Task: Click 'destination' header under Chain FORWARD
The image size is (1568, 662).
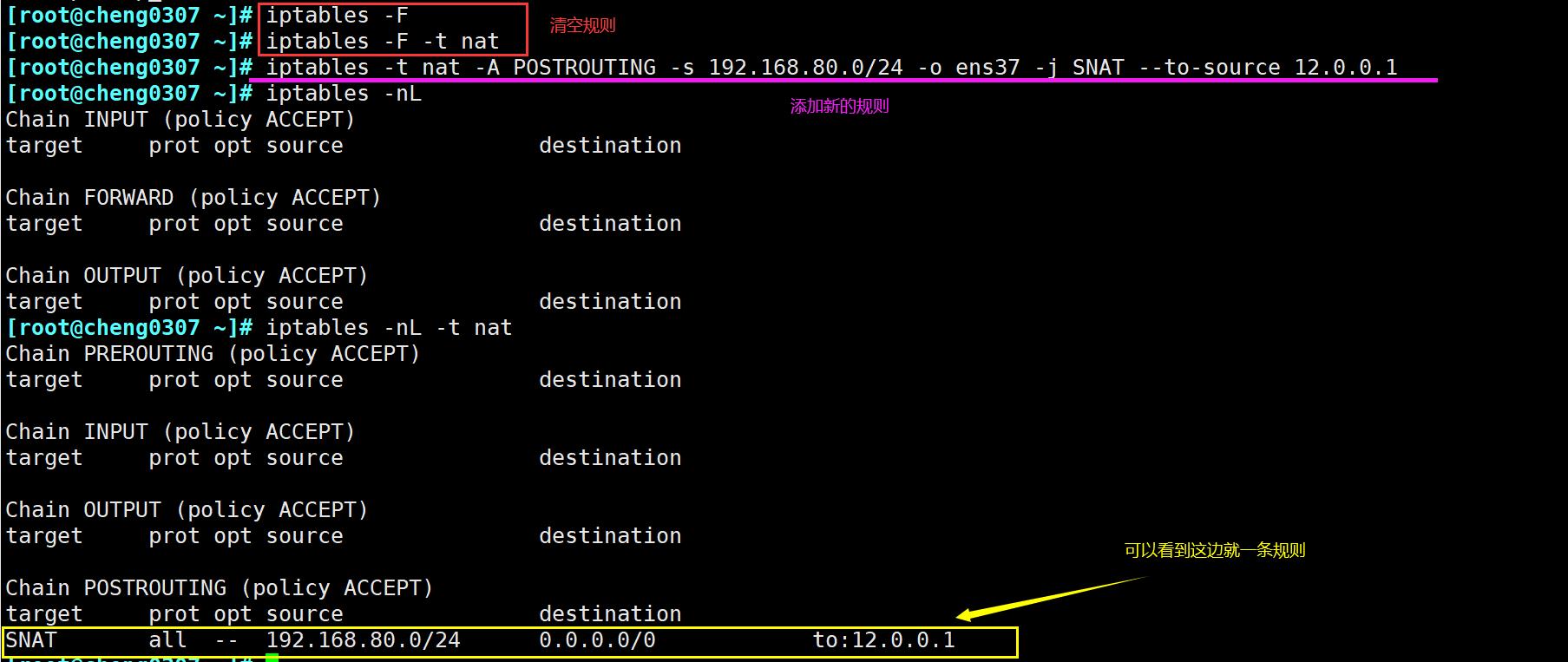Action: [610, 224]
